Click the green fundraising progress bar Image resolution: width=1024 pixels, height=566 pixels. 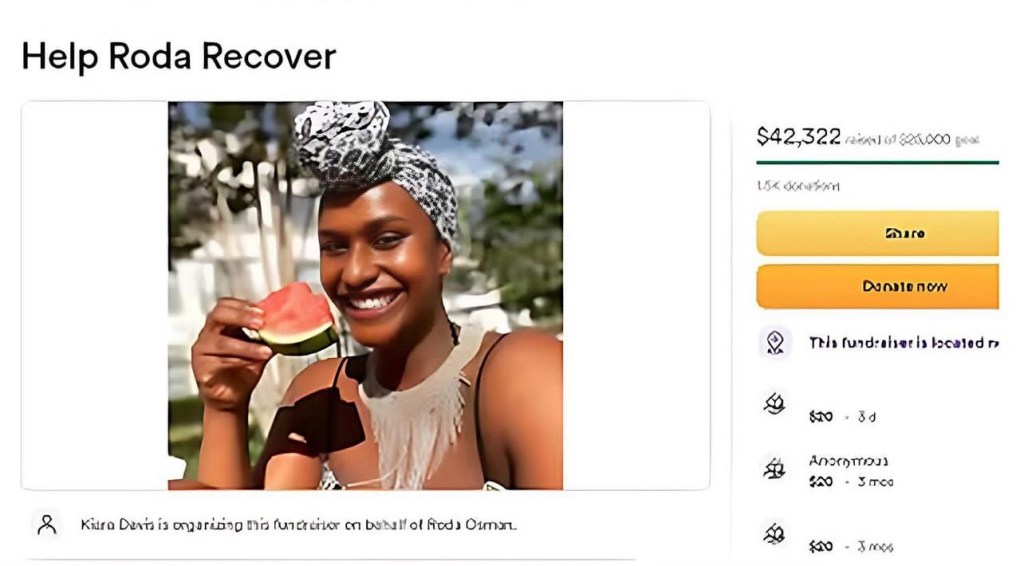877,162
